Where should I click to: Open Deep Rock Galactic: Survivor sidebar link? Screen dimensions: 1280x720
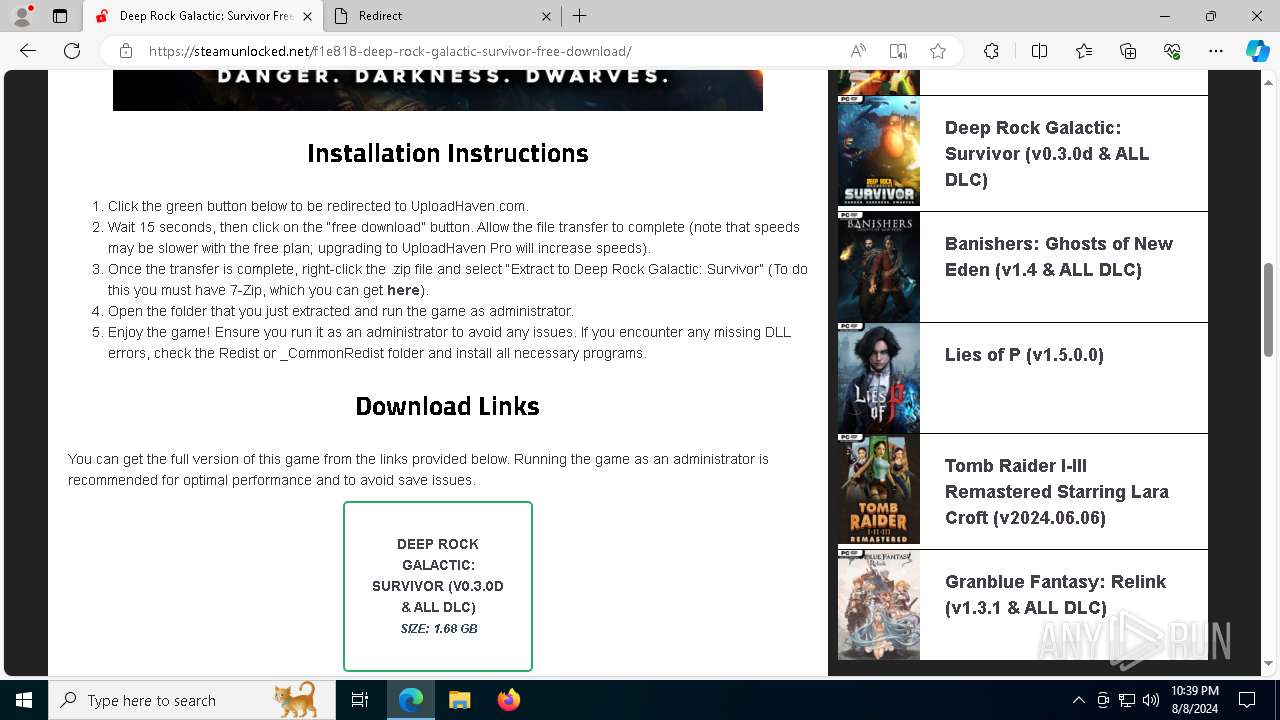click(1047, 154)
